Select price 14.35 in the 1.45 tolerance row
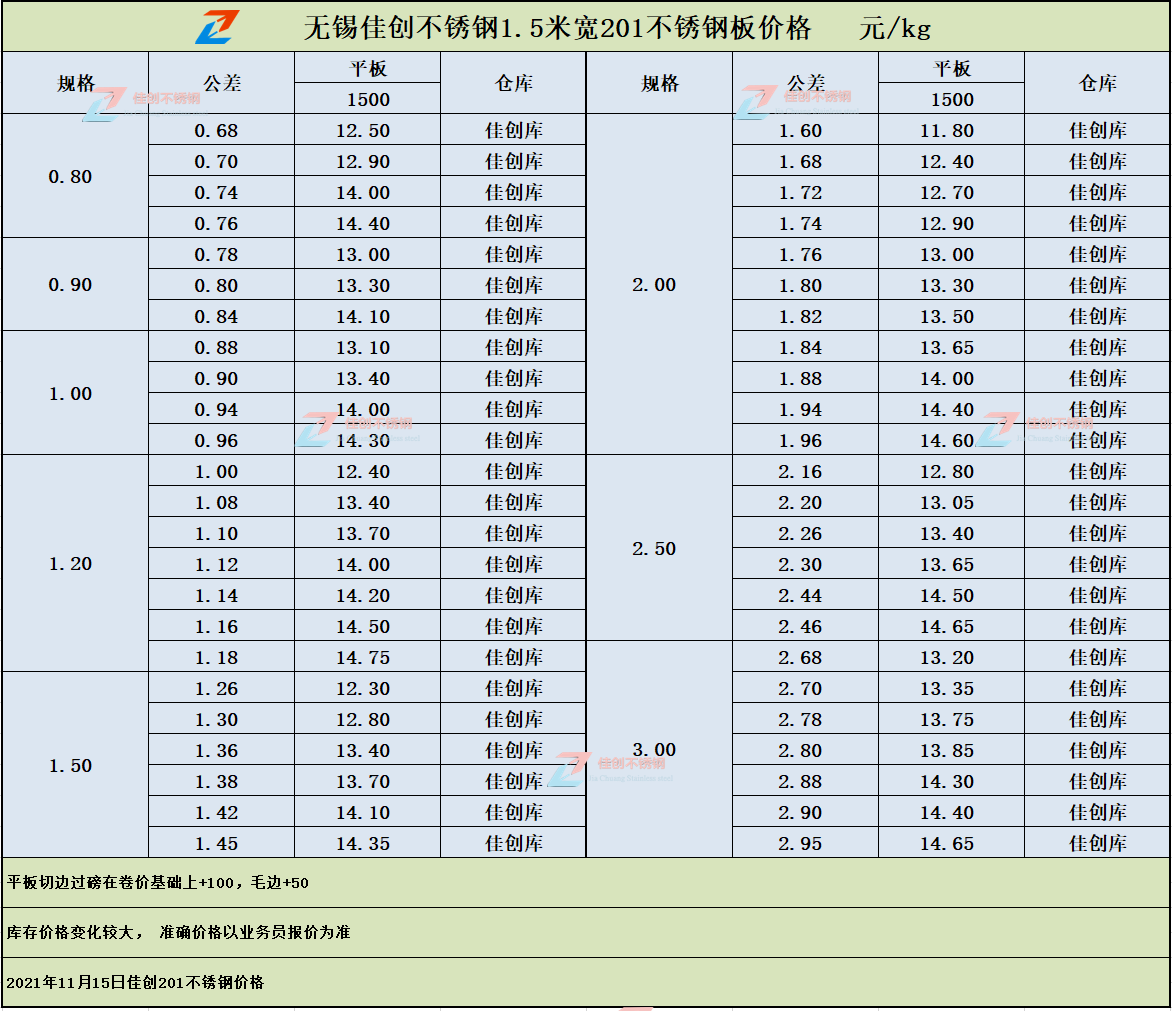The width and height of the screenshot is (1172, 1011). (363, 844)
